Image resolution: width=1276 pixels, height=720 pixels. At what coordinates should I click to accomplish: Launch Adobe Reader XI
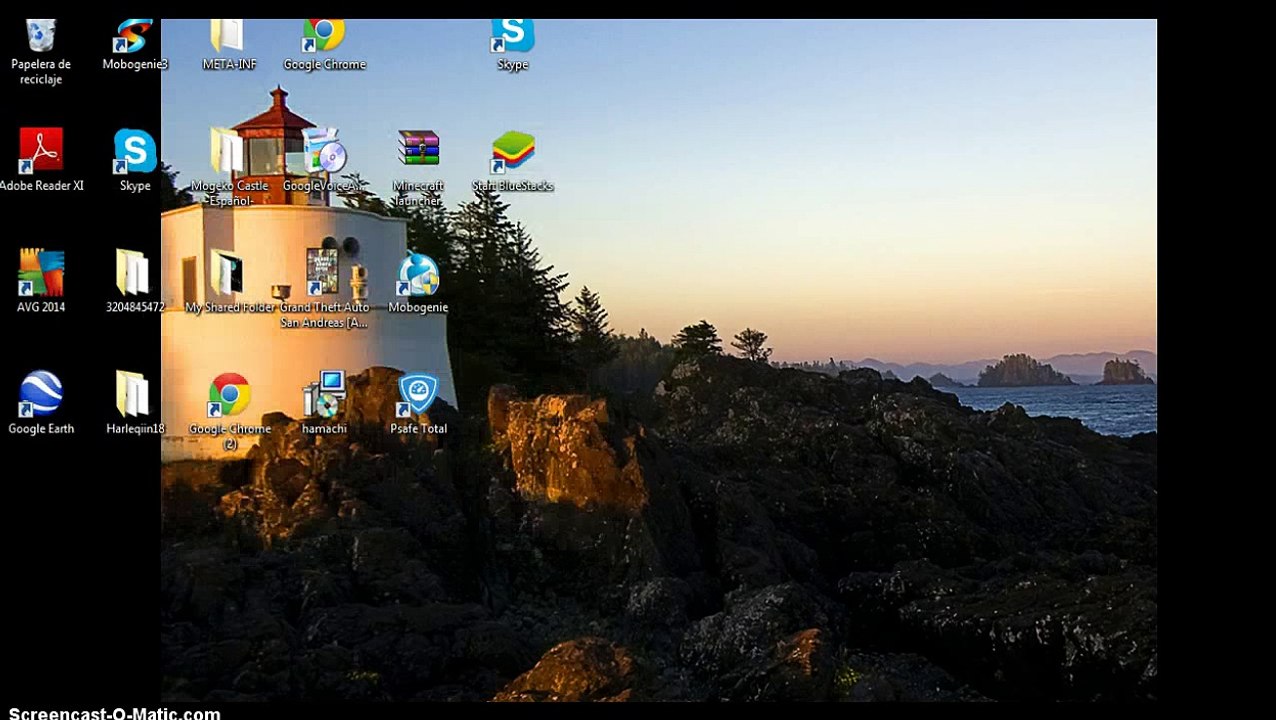click(41, 150)
